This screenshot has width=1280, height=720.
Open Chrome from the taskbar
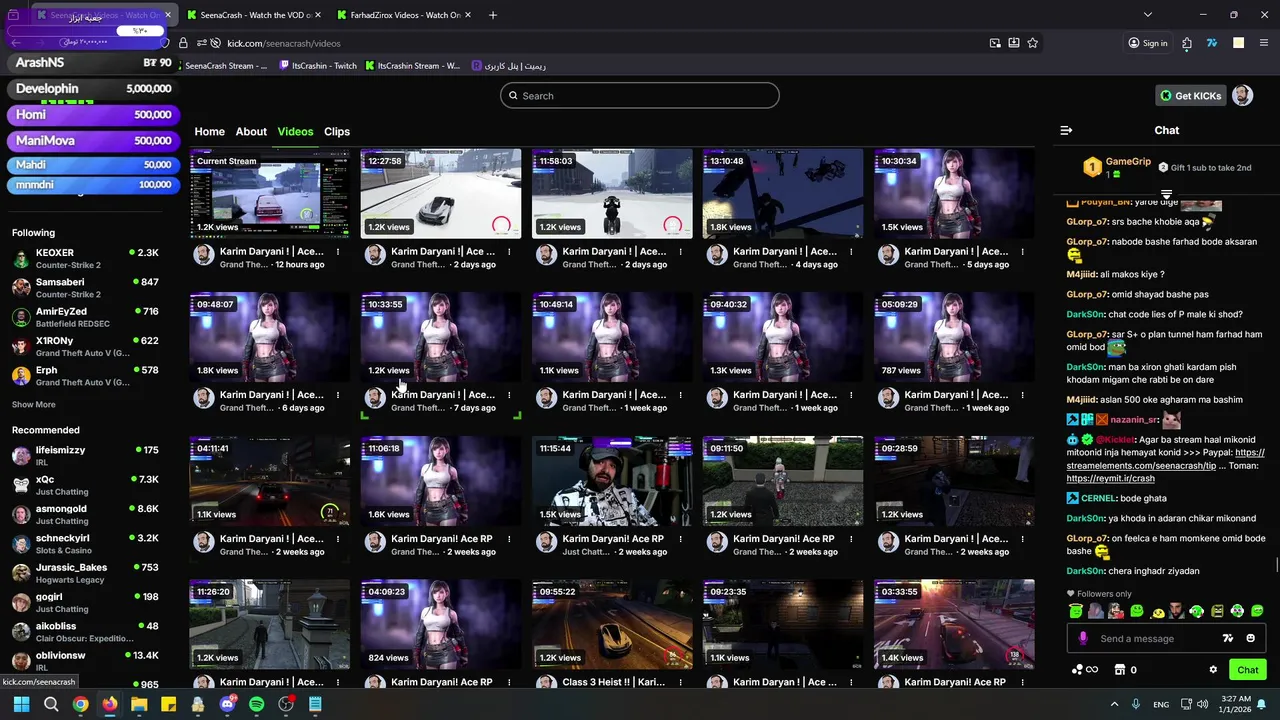[80, 704]
